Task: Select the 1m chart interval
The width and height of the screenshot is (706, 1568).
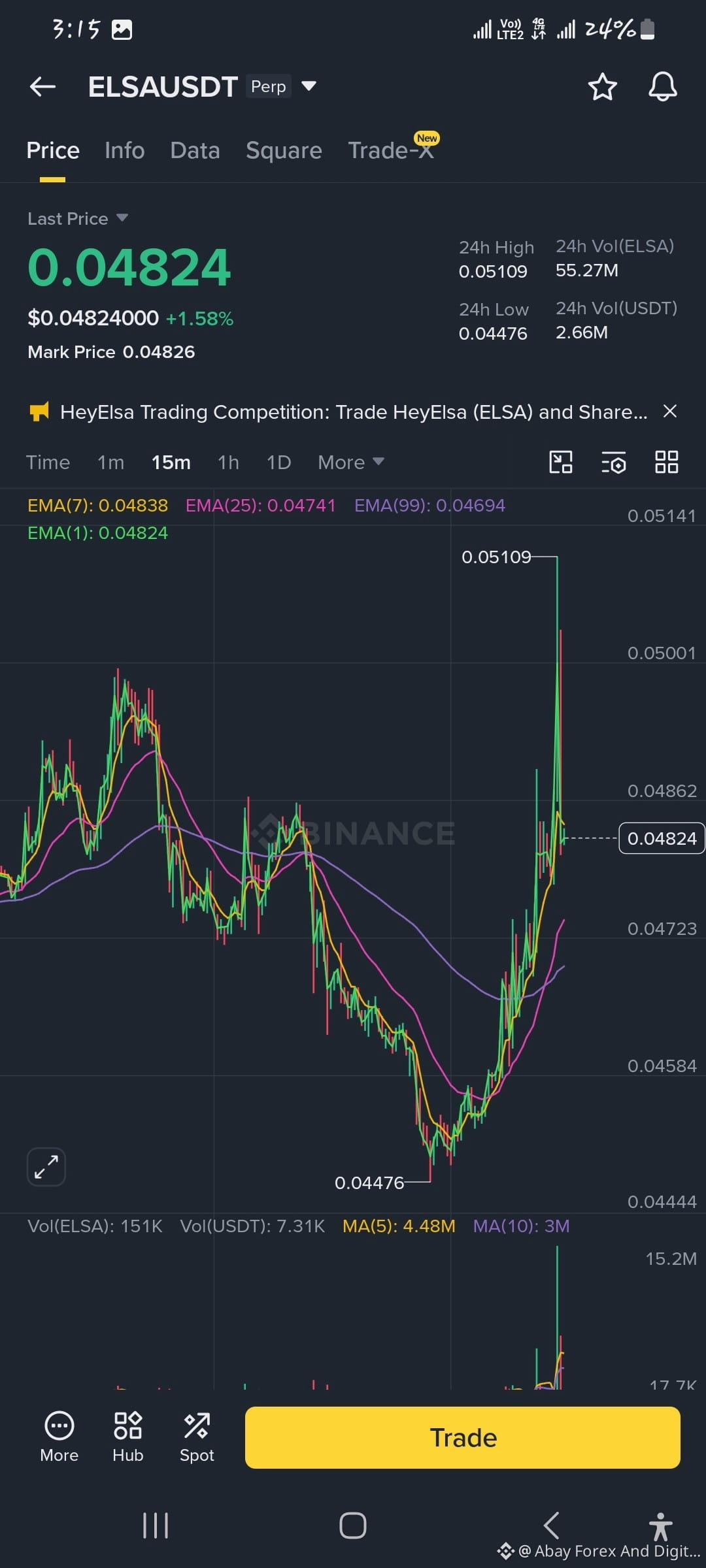Action: click(110, 463)
